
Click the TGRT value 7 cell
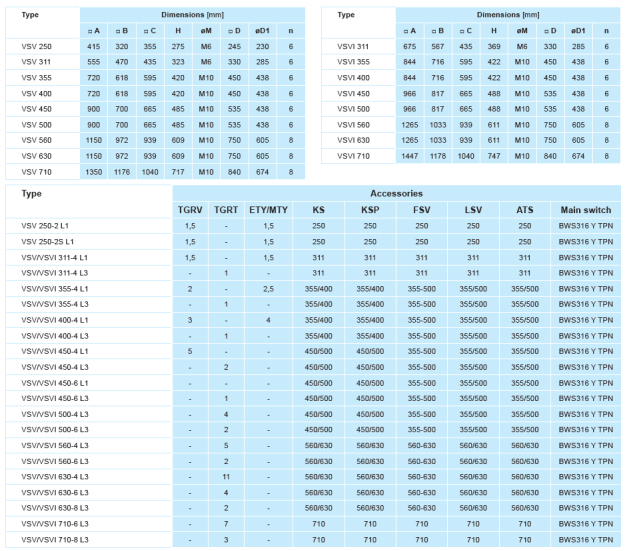click(x=226, y=524)
